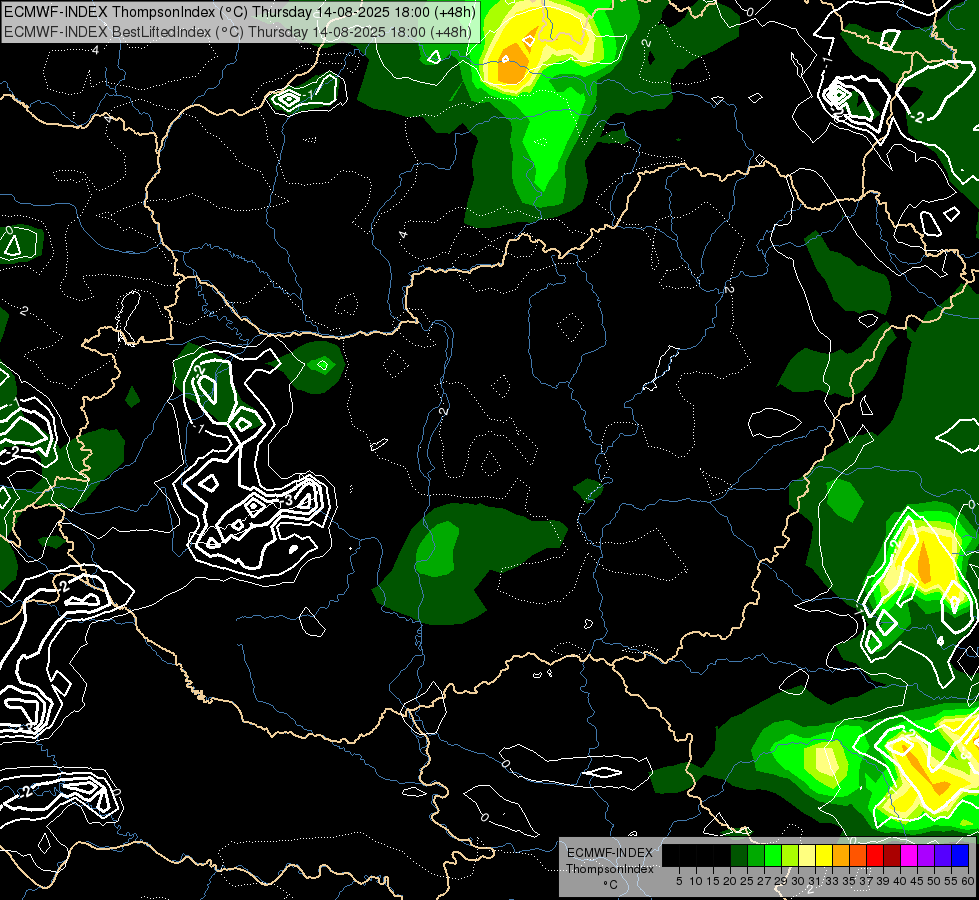Screen dimensions: 979x900
Task: Click the '°C' unit label in legend
Action: tap(611, 884)
